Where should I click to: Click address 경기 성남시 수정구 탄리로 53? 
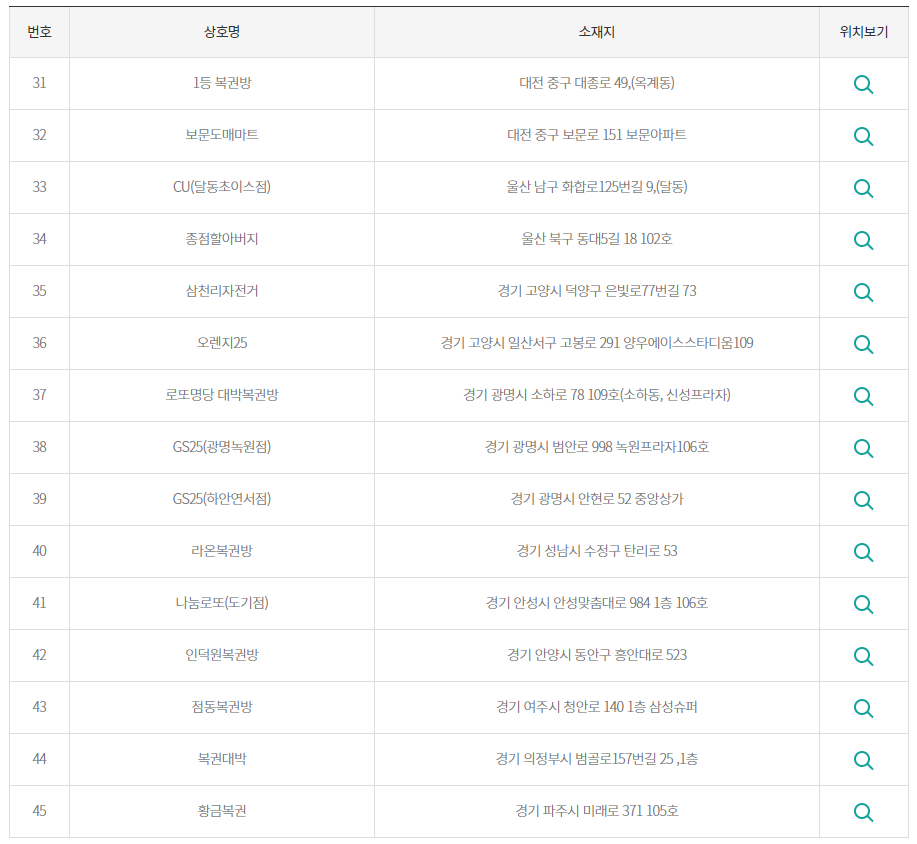597,552
